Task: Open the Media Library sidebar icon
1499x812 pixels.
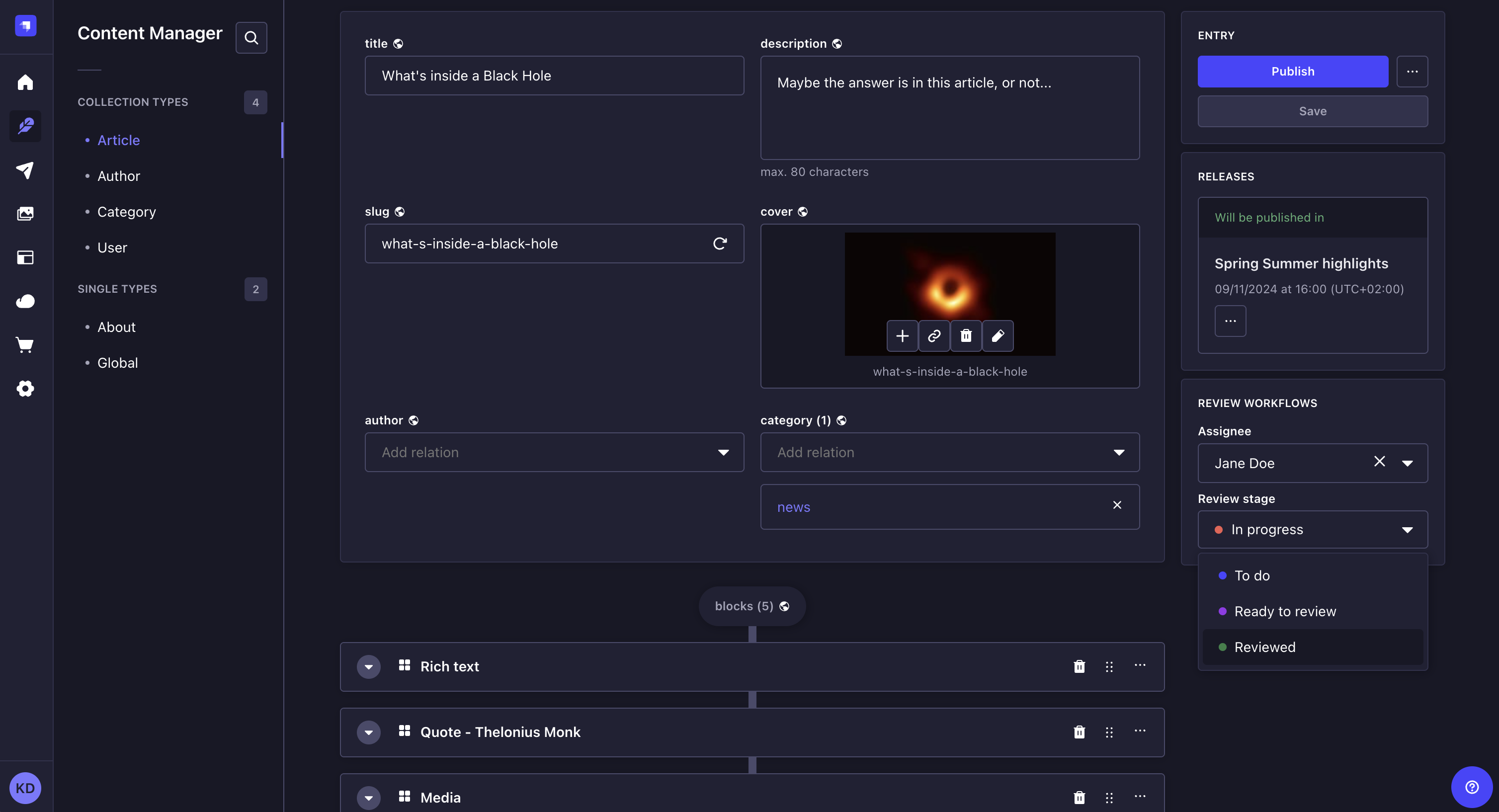Action: pos(25,214)
